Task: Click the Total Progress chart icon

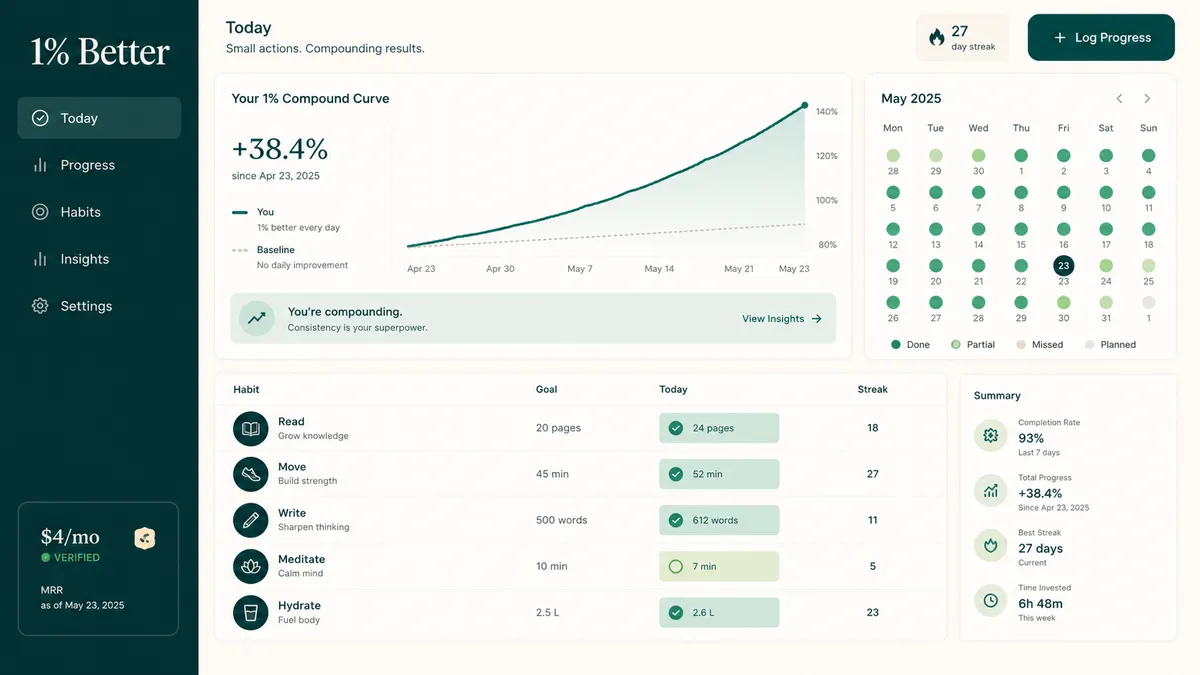Action: pyautogui.click(x=990, y=491)
